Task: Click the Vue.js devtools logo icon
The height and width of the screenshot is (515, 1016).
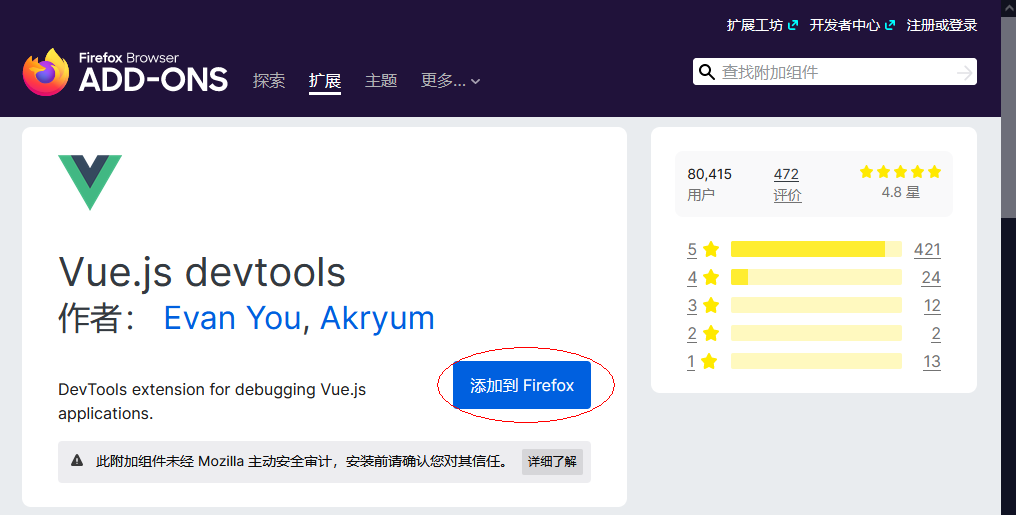Action: tap(90, 183)
